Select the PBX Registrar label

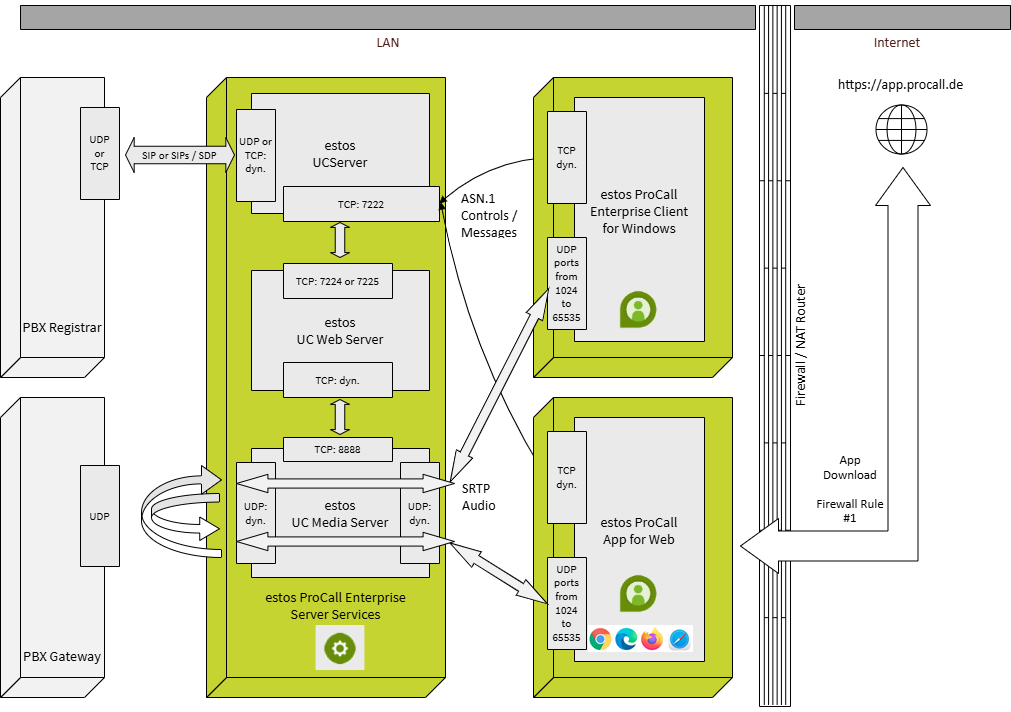pyautogui.click(x=62, y=328)
